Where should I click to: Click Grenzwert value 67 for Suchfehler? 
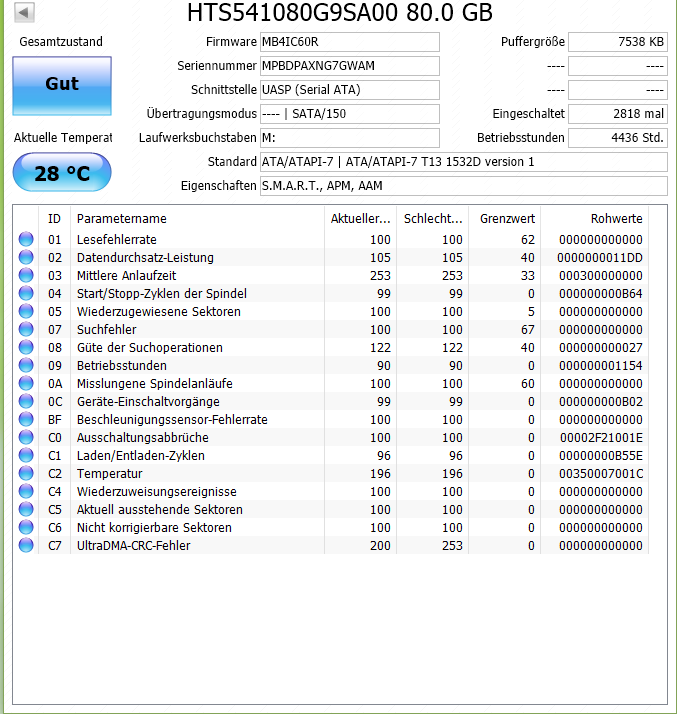[x=528, y=330]
